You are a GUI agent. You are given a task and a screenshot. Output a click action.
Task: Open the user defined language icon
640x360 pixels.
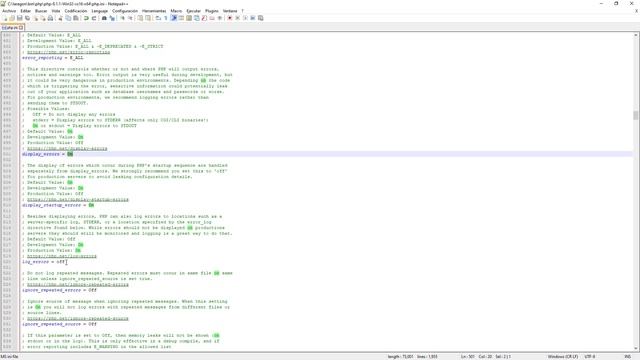[181, 18]
